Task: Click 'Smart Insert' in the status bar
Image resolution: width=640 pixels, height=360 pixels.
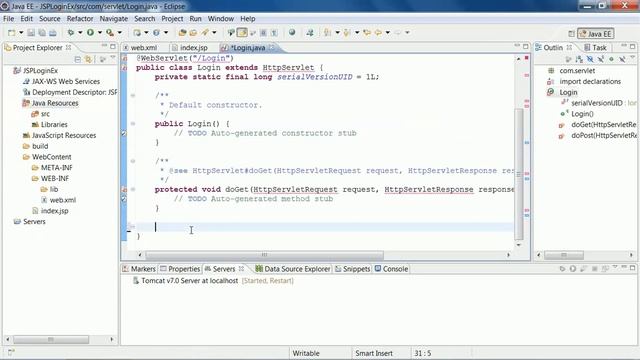Action: coord(373,353)
